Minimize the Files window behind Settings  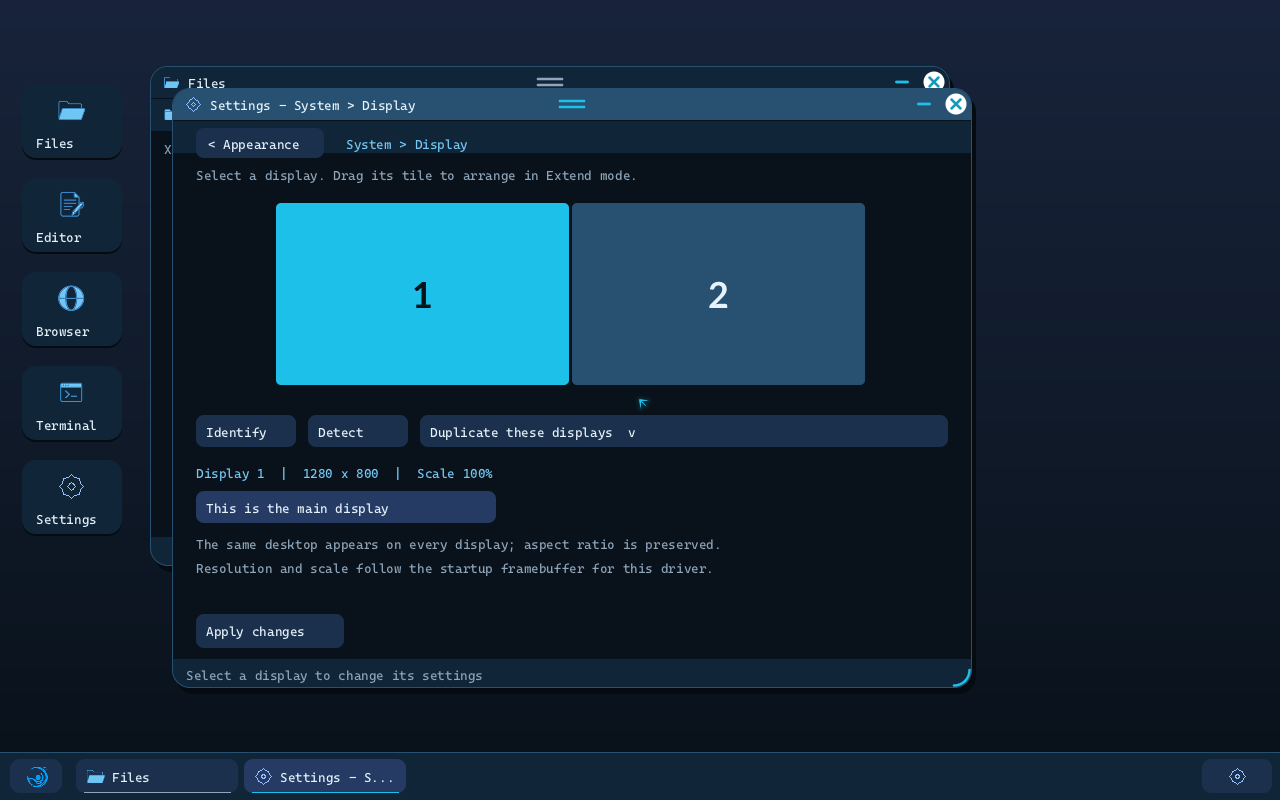[x=902, y=82]
